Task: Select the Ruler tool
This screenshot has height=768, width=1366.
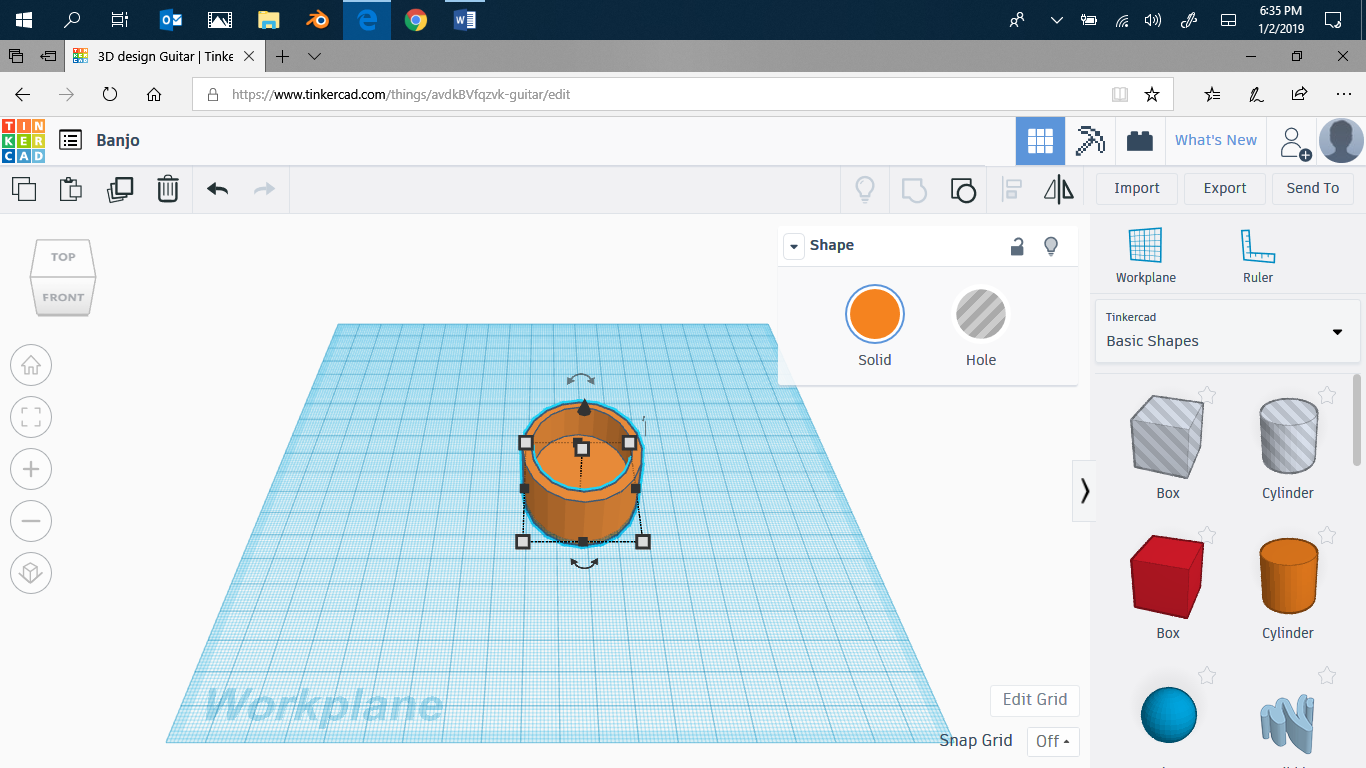Action: pyautogui.click(x=1257, y=256)
